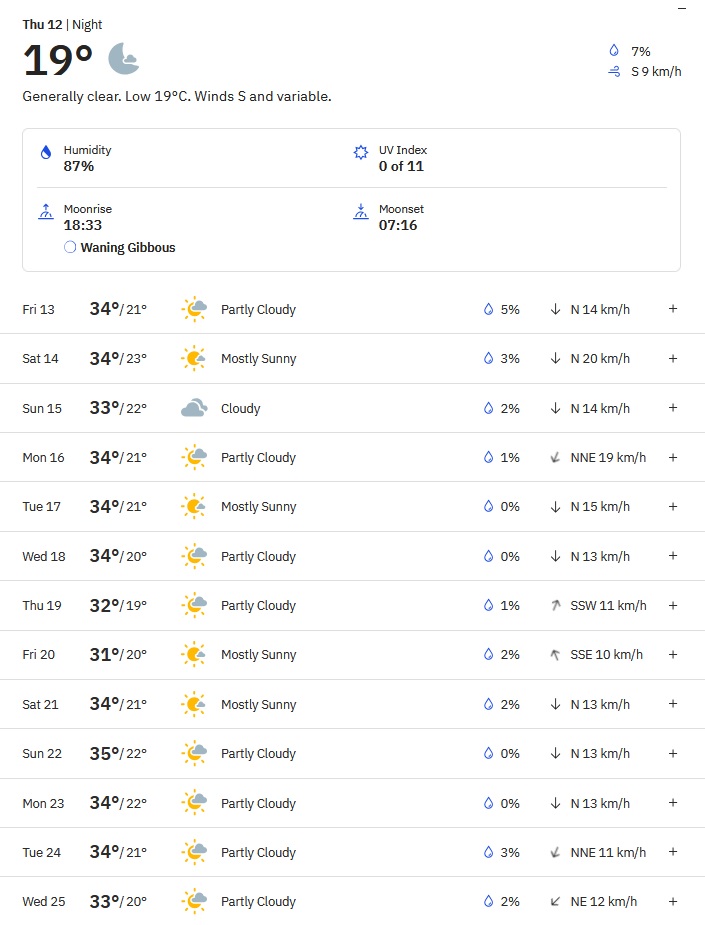Screen dimensions: 705x925
Task: Click the Mon 16 wind direction arrow
Action: (555, 457)
